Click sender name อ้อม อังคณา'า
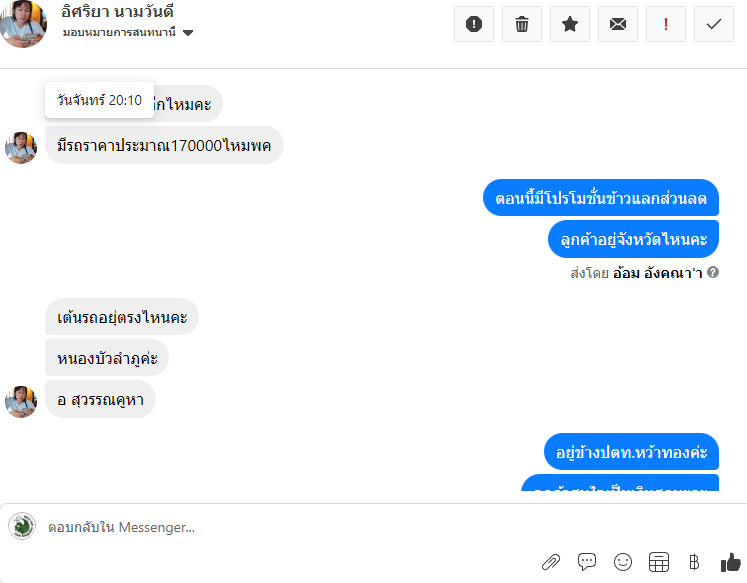This screenshot has width=747, height=583. point(657,273)
